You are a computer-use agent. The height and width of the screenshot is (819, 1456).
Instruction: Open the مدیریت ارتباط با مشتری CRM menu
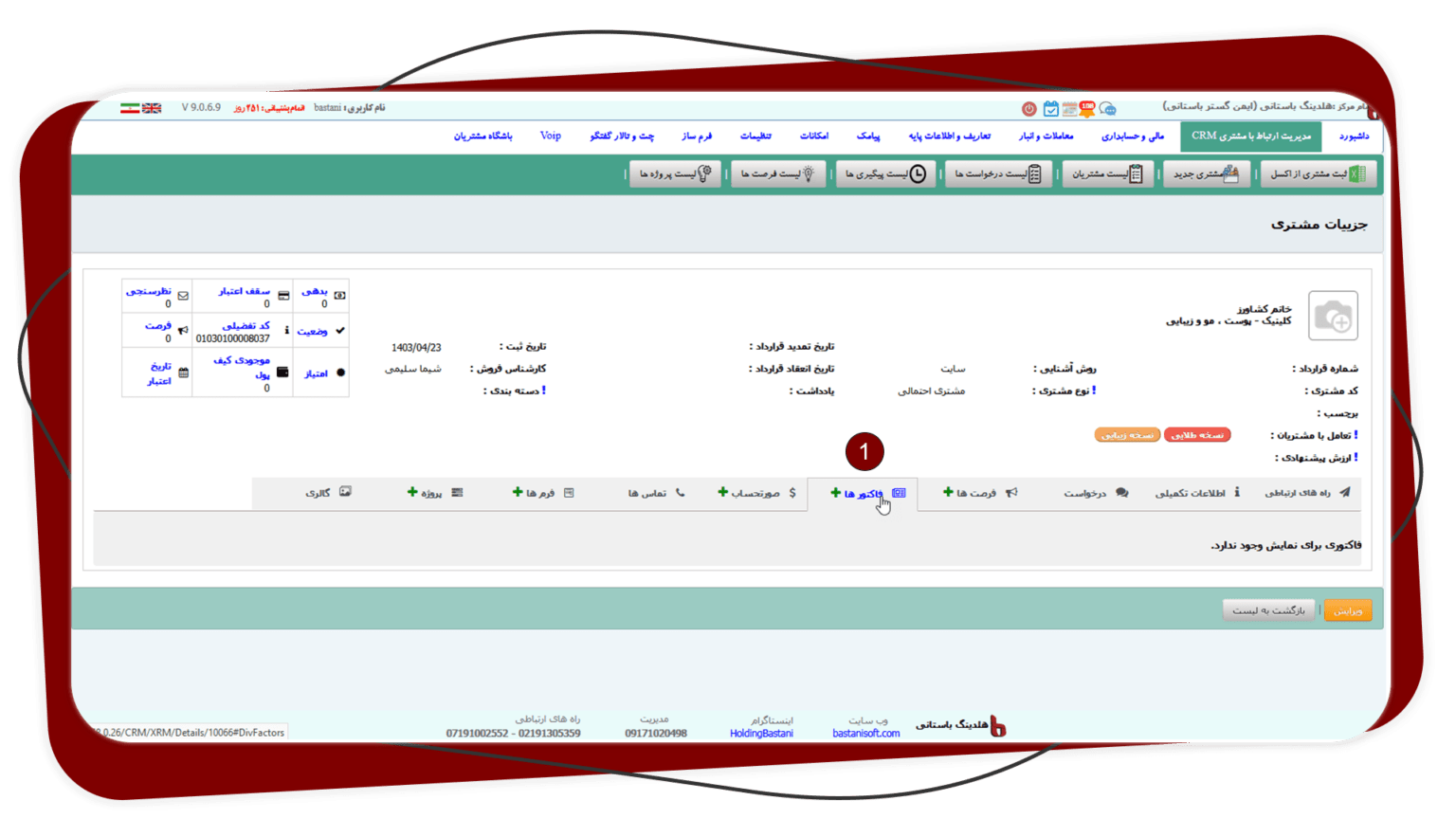[1251, 136]
